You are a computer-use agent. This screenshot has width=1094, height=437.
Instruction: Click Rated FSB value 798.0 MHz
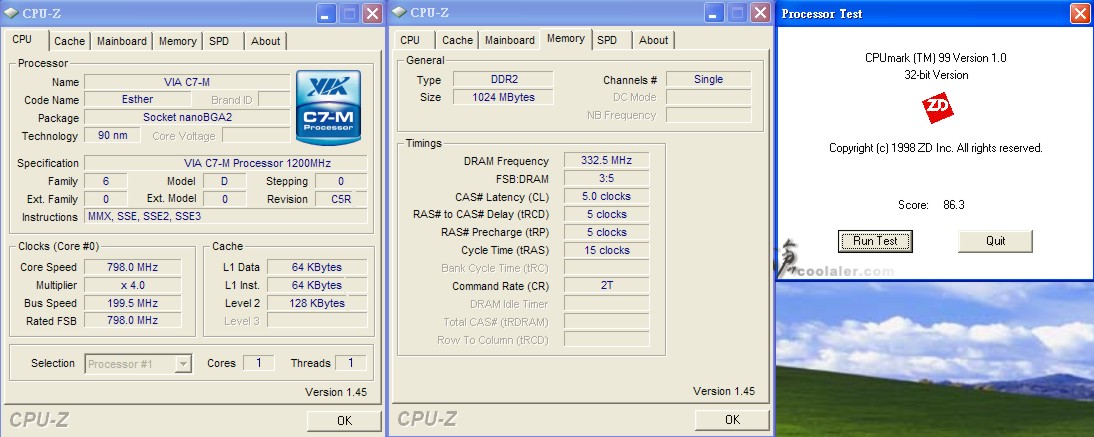coord(133,320)
